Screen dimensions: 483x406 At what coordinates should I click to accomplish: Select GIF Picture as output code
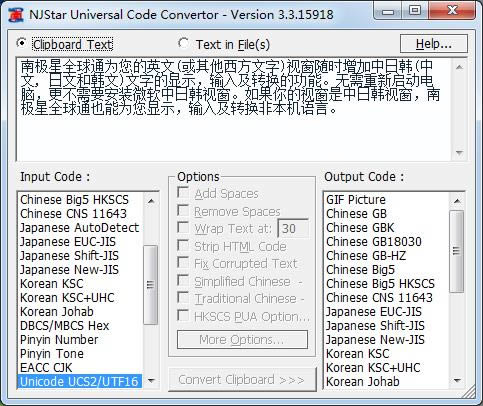(x=356, y=200)
